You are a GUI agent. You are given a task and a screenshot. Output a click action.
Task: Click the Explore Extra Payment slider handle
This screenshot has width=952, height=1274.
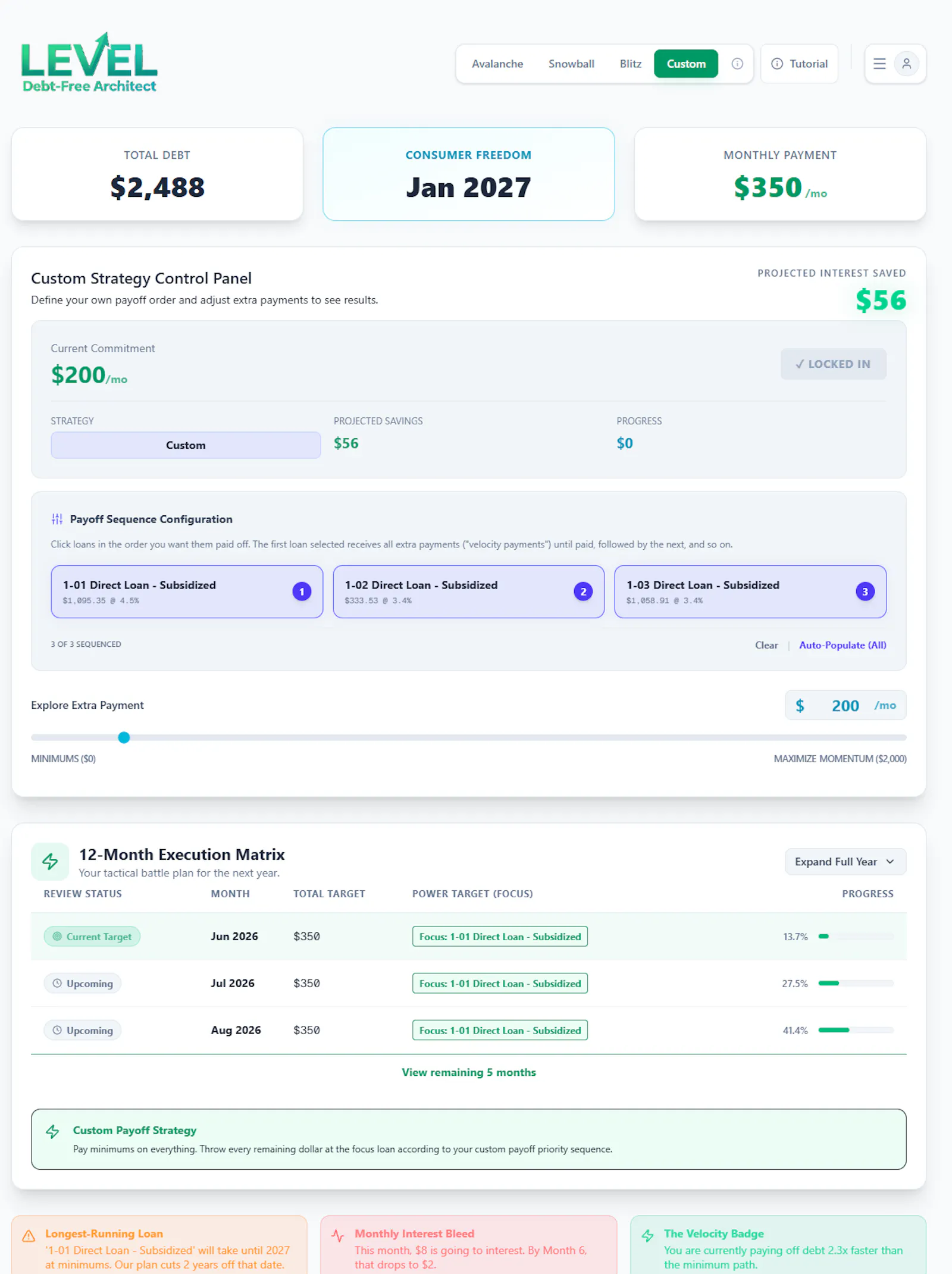click(x=124, y=738)
